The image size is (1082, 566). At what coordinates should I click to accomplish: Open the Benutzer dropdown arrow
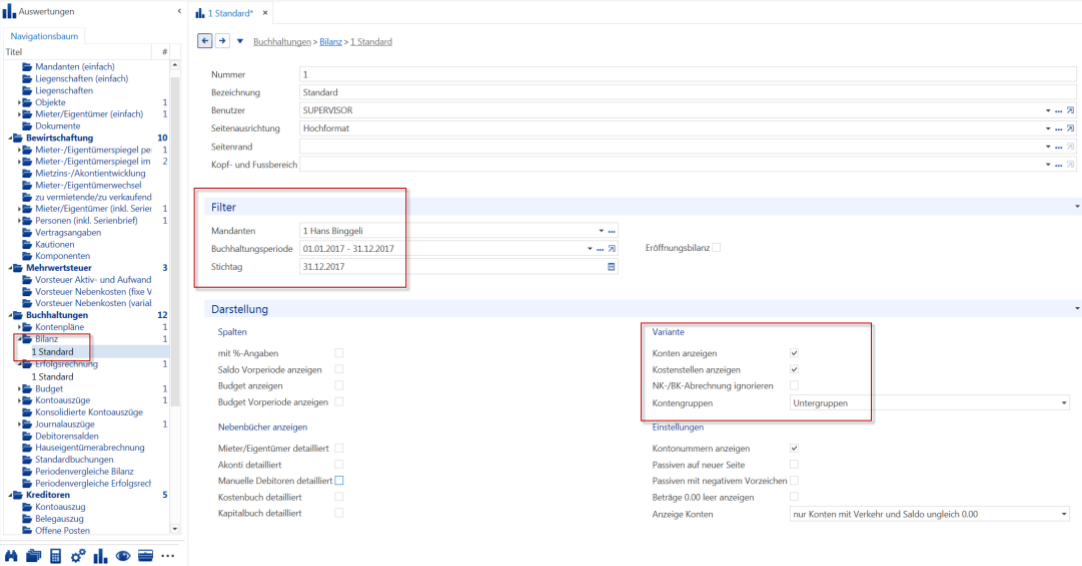[1047, 110]
